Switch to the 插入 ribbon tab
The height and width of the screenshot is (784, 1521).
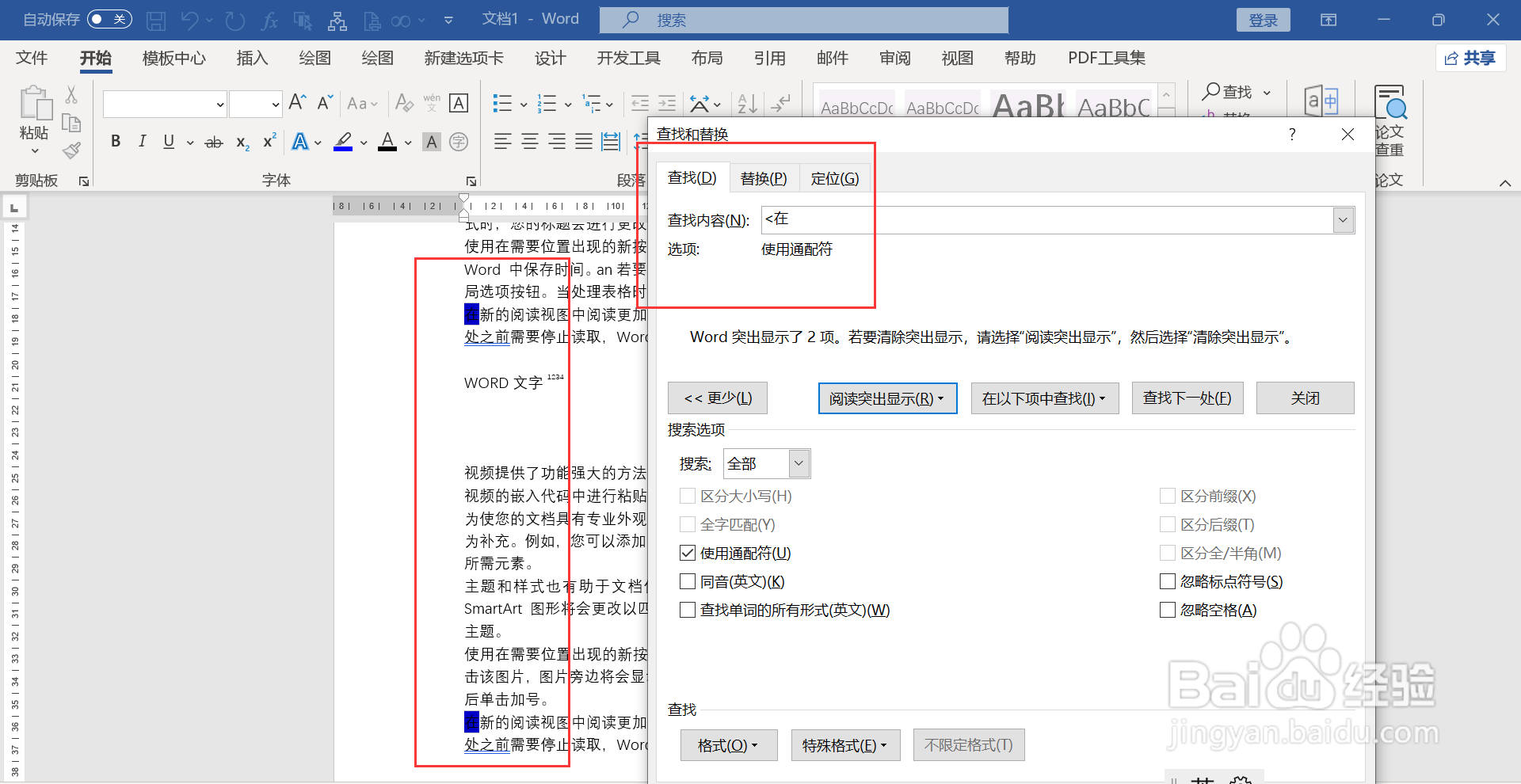252,58
